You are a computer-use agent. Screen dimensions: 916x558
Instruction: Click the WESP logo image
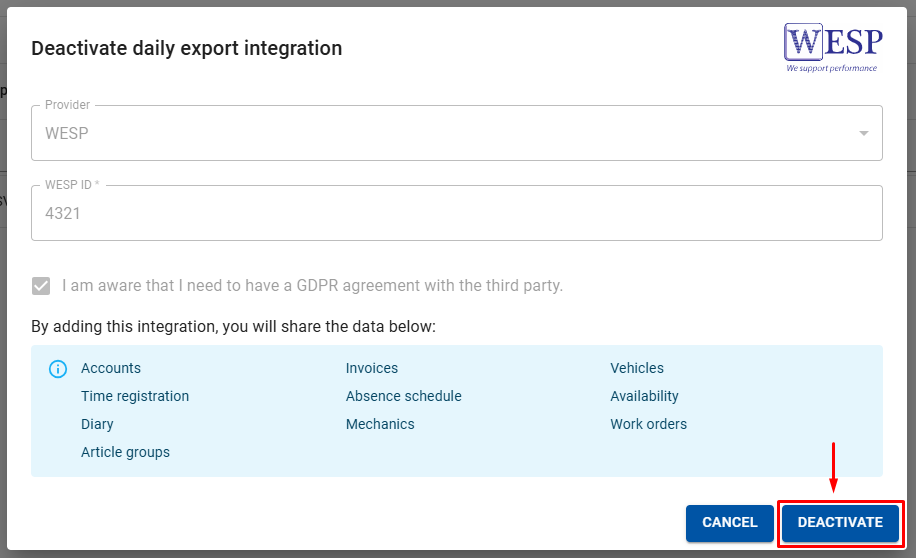(x=832, y=48)
